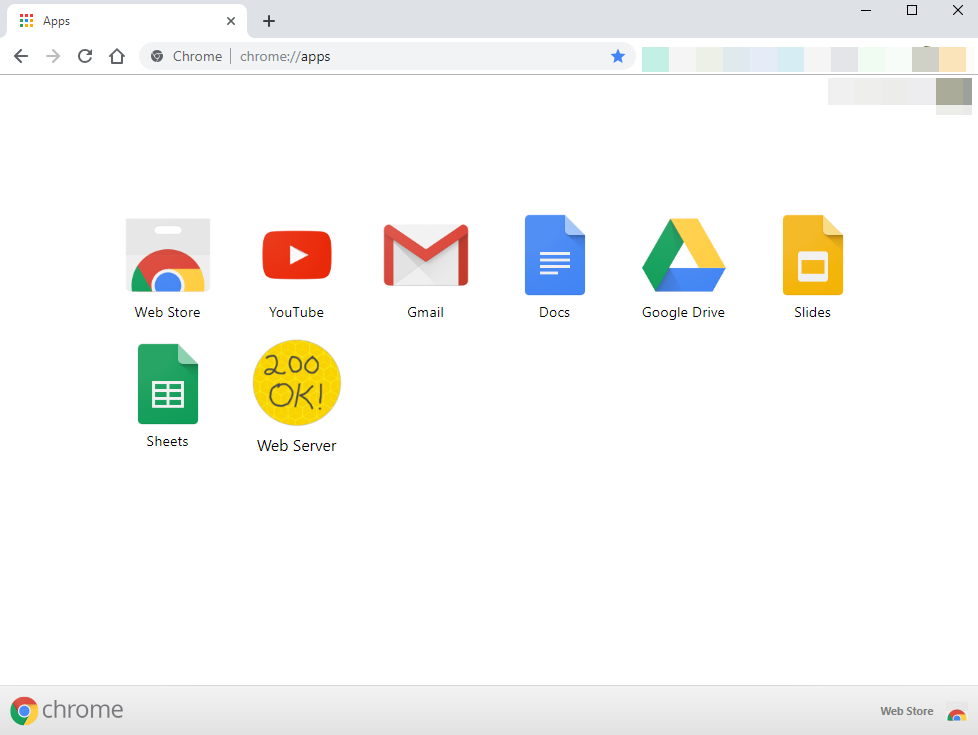Image resolution: width=978 pixels, height=735 pixels.
Task: Click the forward navigation arrow
Action: [53, 56]
